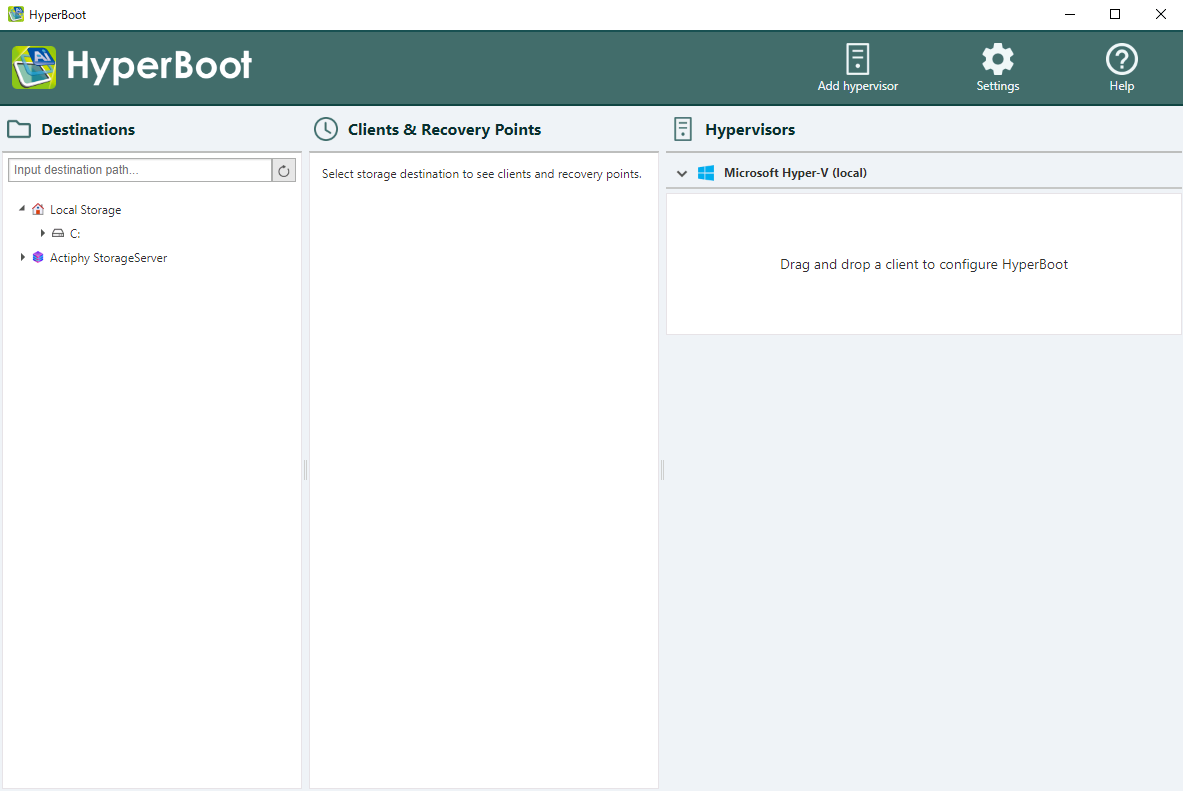Click the Hypervisors panel server icon
The height and width of the screenshot is (791, 1183).
683,129
